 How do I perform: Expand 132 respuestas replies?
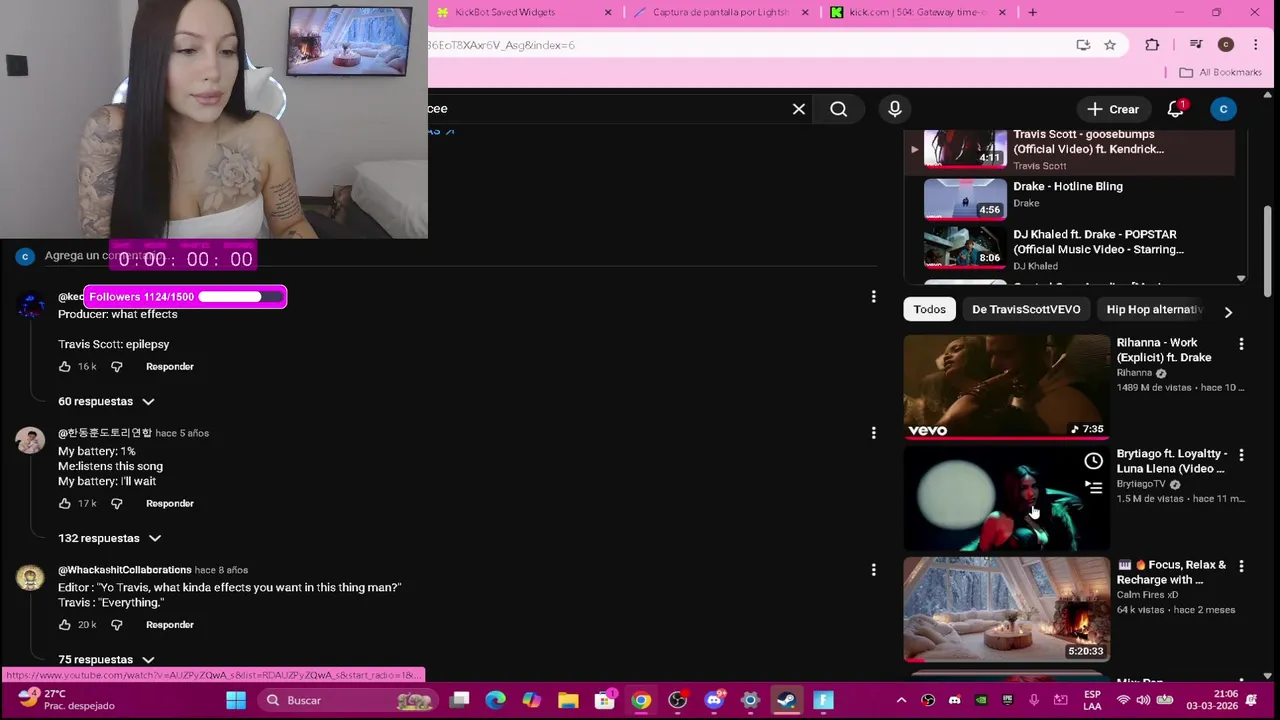coord(109,538)
